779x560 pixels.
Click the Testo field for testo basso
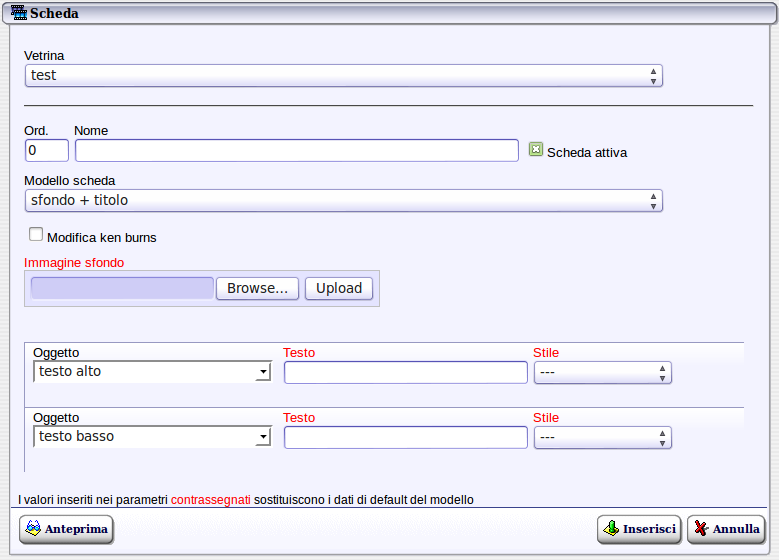click(405, 438)
